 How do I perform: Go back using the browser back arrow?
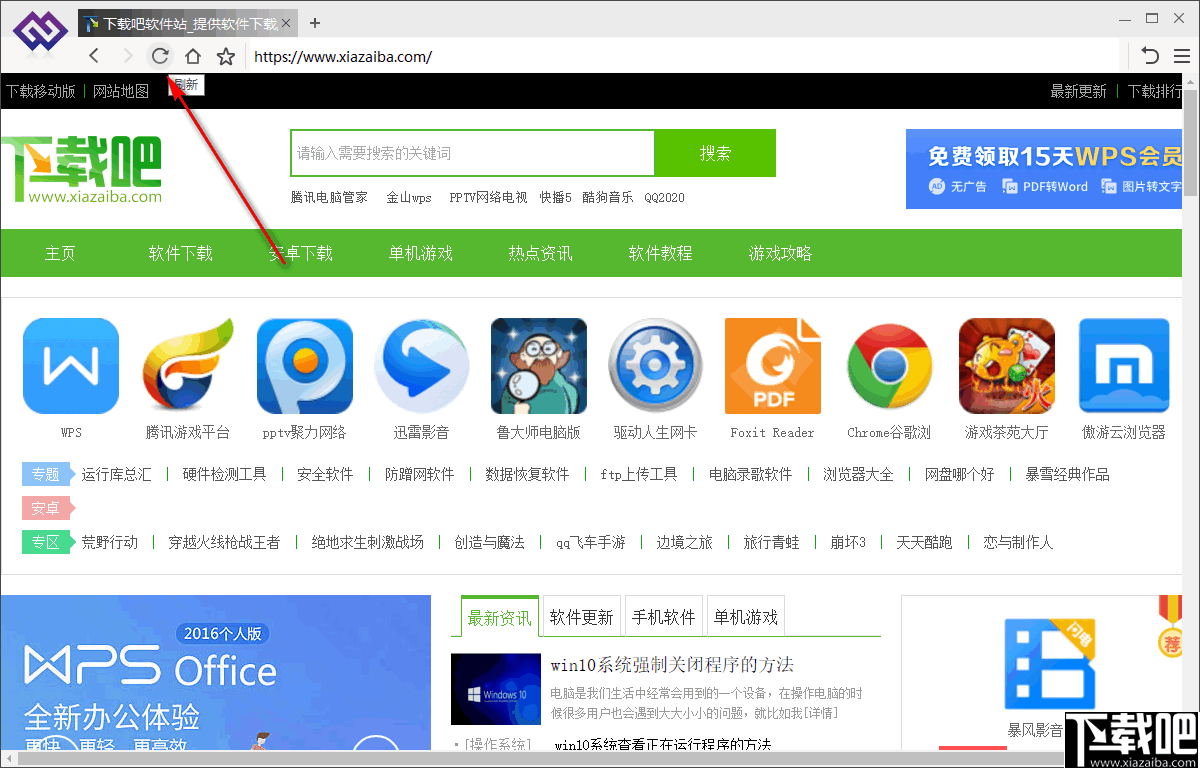(x=94, y=57)
